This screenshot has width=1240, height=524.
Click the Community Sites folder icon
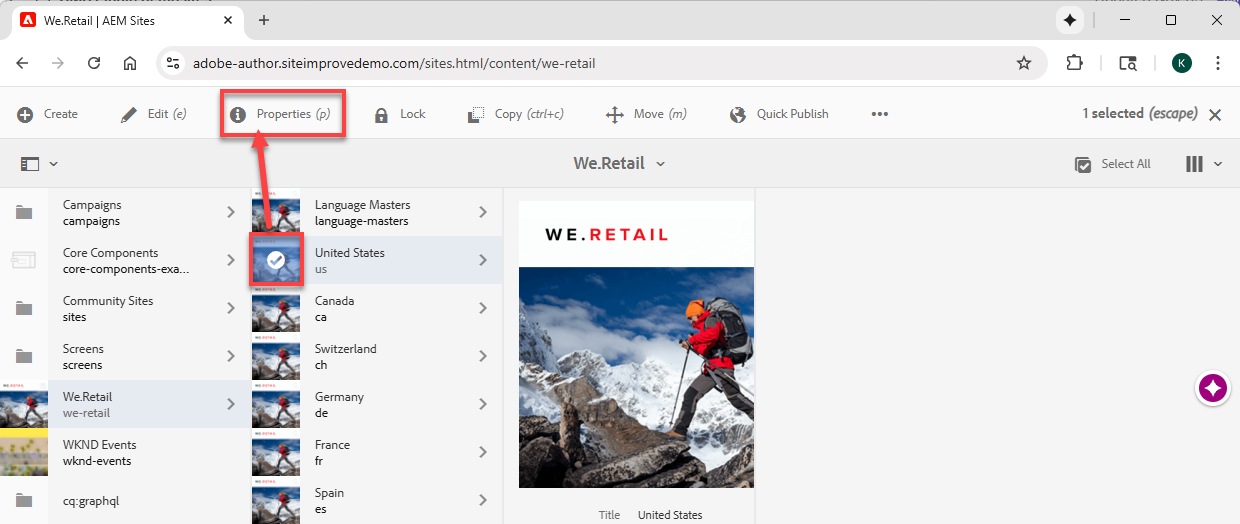tap(24, 308)
